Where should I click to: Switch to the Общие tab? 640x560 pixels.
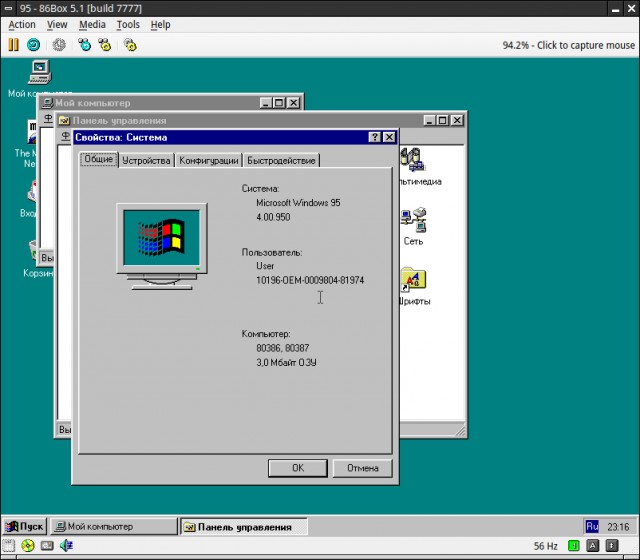(x=98, y=159)
